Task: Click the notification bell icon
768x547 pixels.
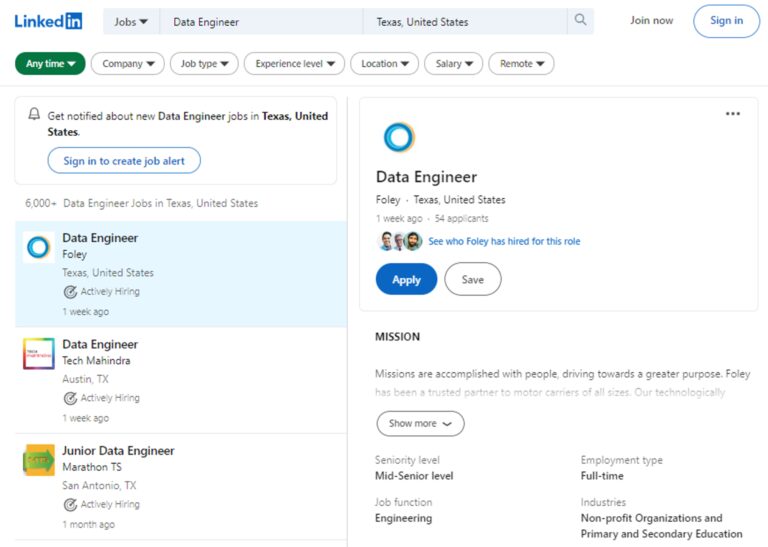Action: click(35, 115)
